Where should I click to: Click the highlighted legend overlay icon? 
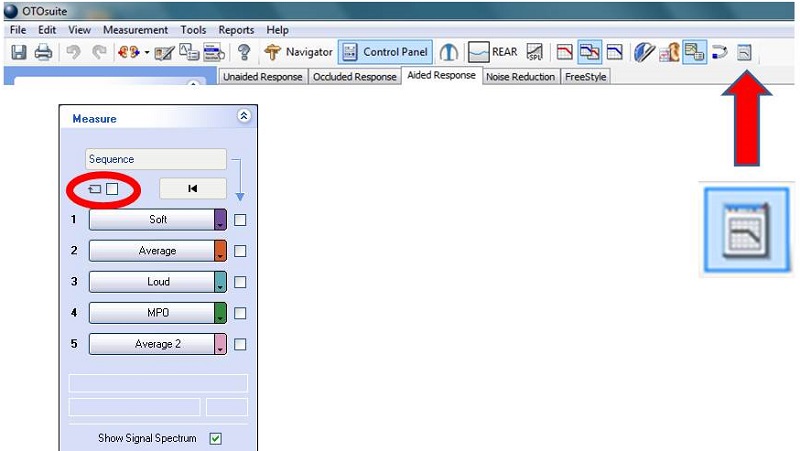[x=694, y=52]
